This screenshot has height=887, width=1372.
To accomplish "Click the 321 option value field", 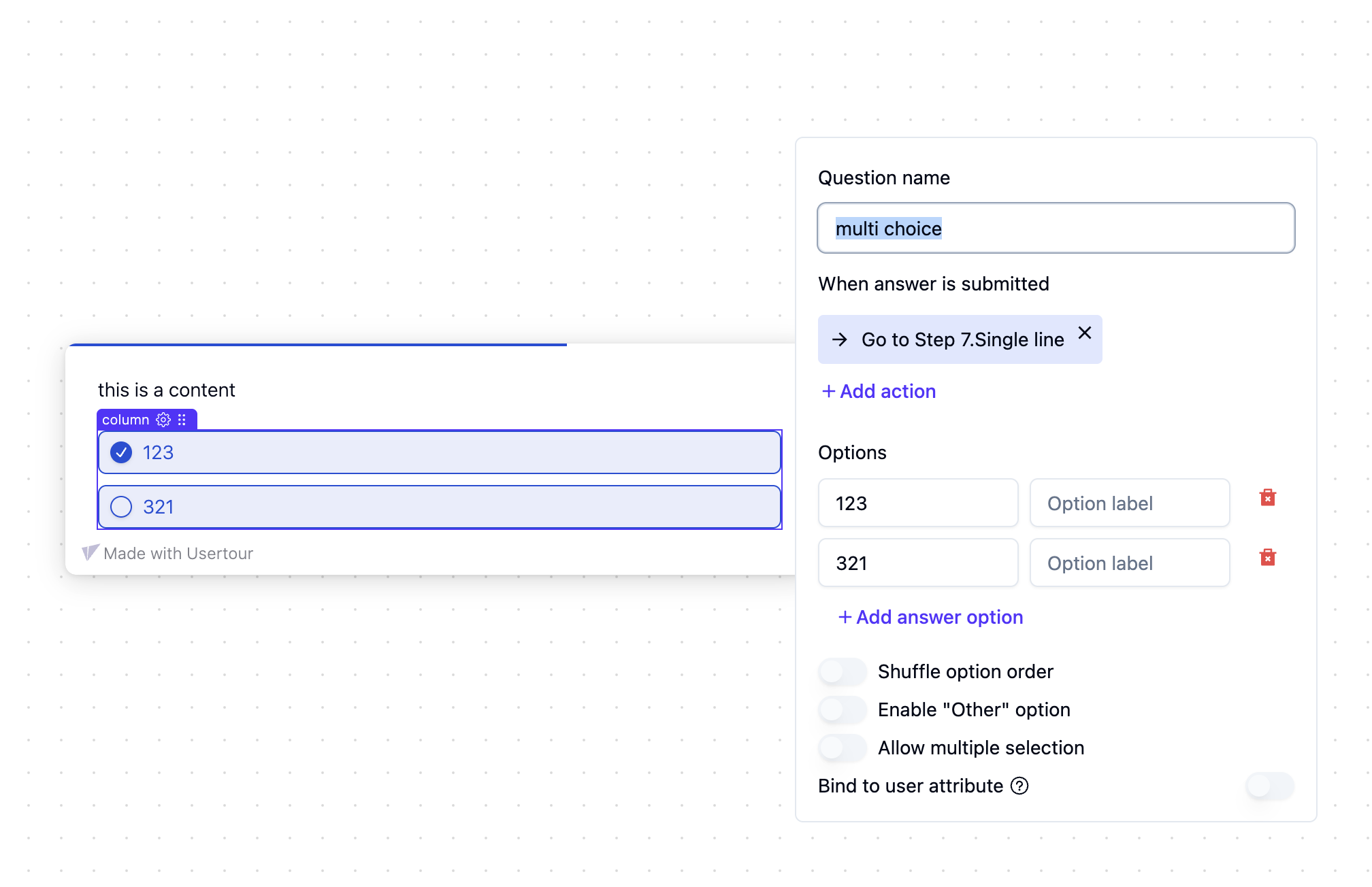I will (917, 563).
